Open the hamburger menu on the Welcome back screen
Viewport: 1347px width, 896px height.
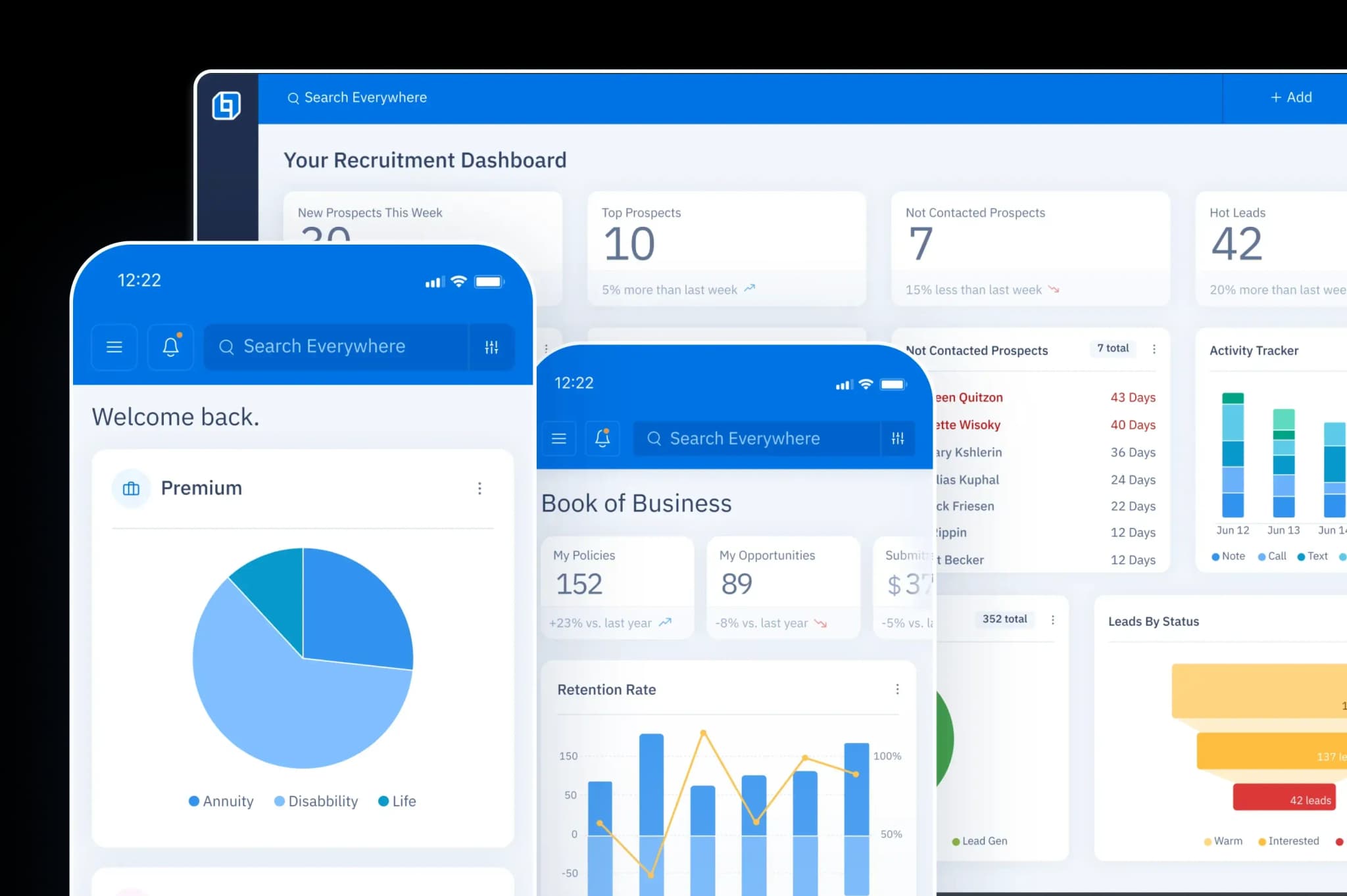[114, 346]
